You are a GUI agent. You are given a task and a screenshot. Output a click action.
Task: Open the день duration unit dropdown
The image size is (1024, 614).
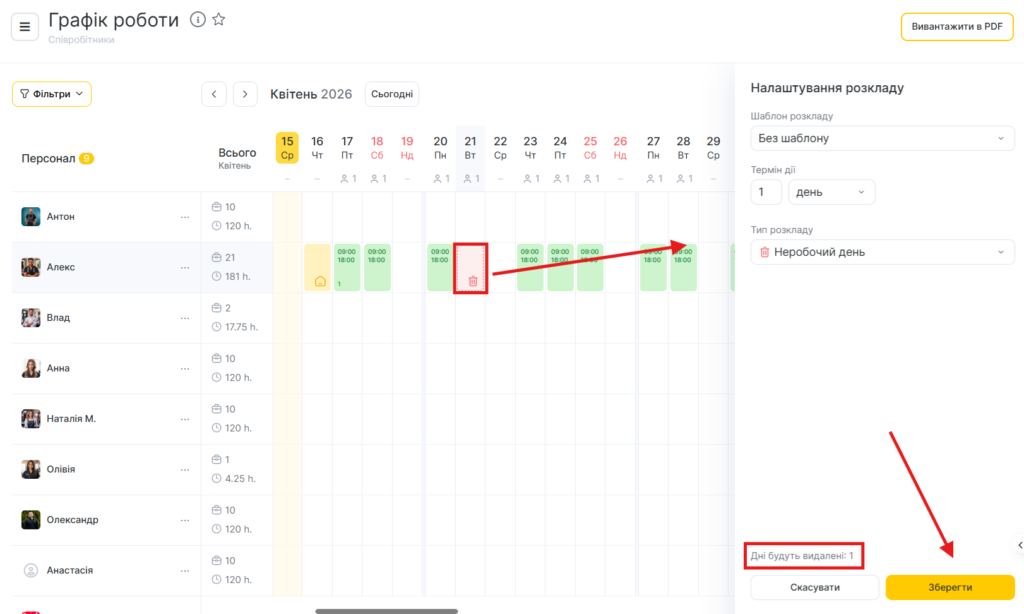[x=831, y=192]
